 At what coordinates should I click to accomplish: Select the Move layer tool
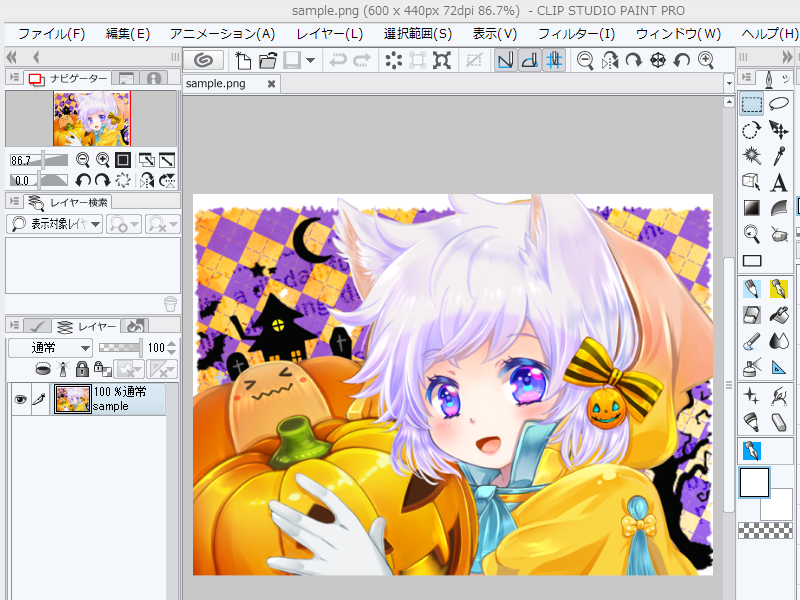(779, 130)
